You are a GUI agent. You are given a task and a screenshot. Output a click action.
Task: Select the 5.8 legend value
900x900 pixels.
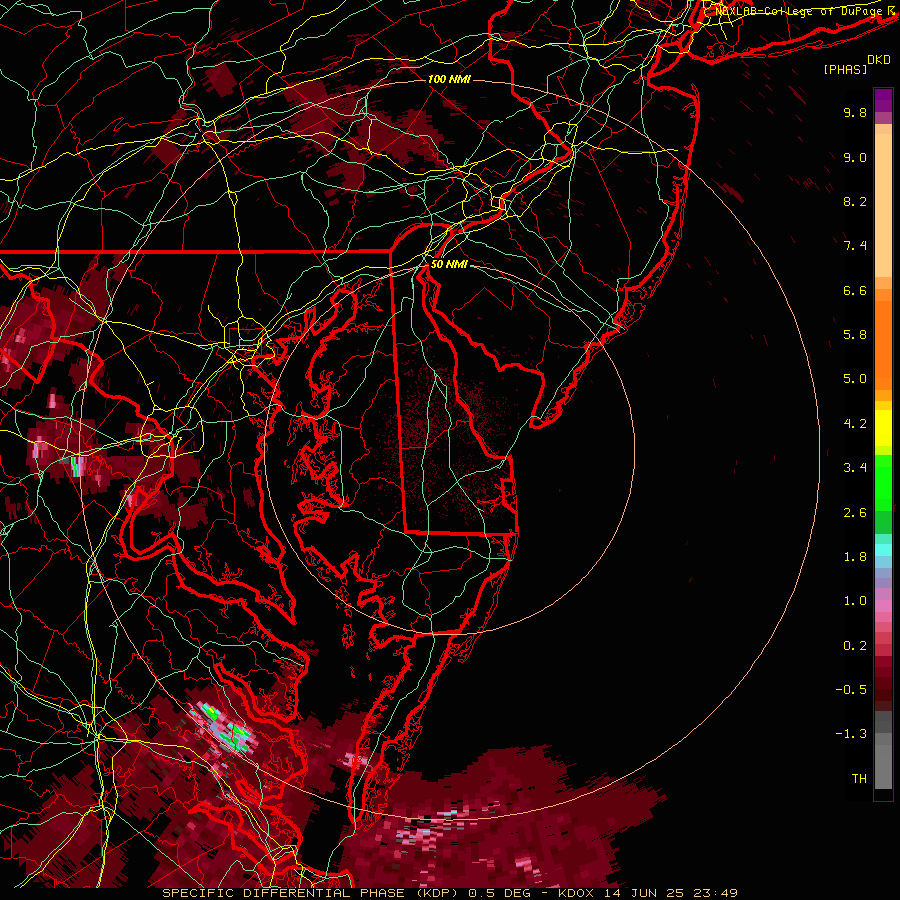pos(855,335)
